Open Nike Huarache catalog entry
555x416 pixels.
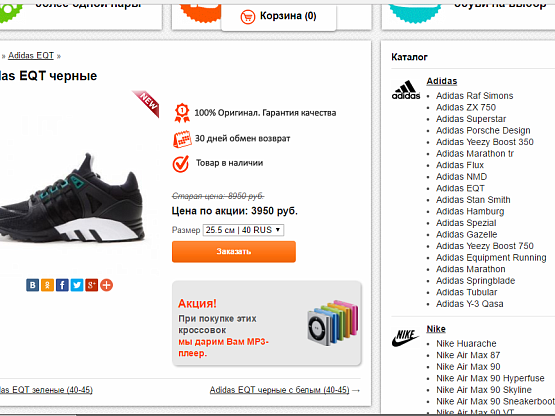coord(466,343)
